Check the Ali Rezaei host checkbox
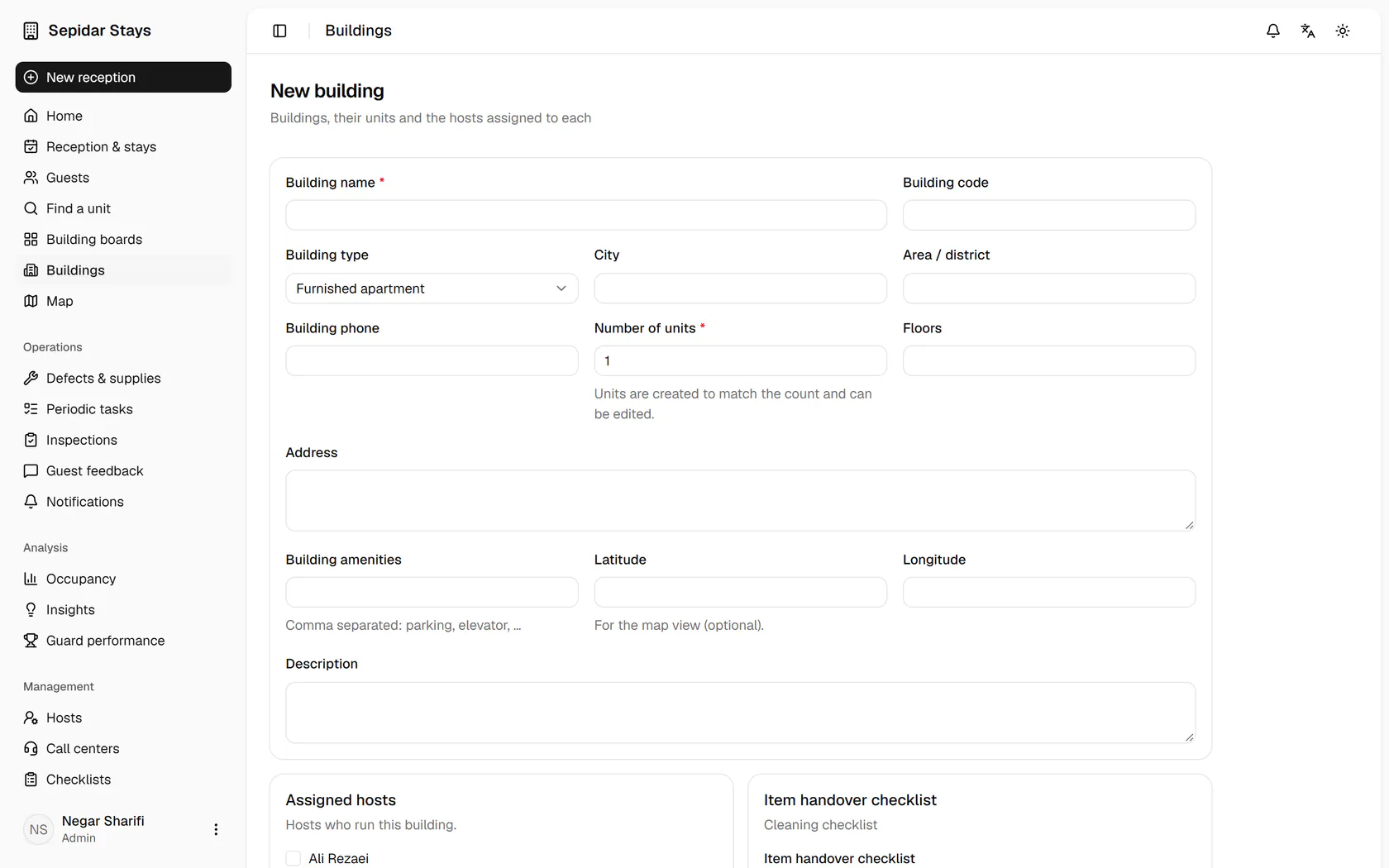Viewport: 1389px width, 868px height. coord(294,858)
